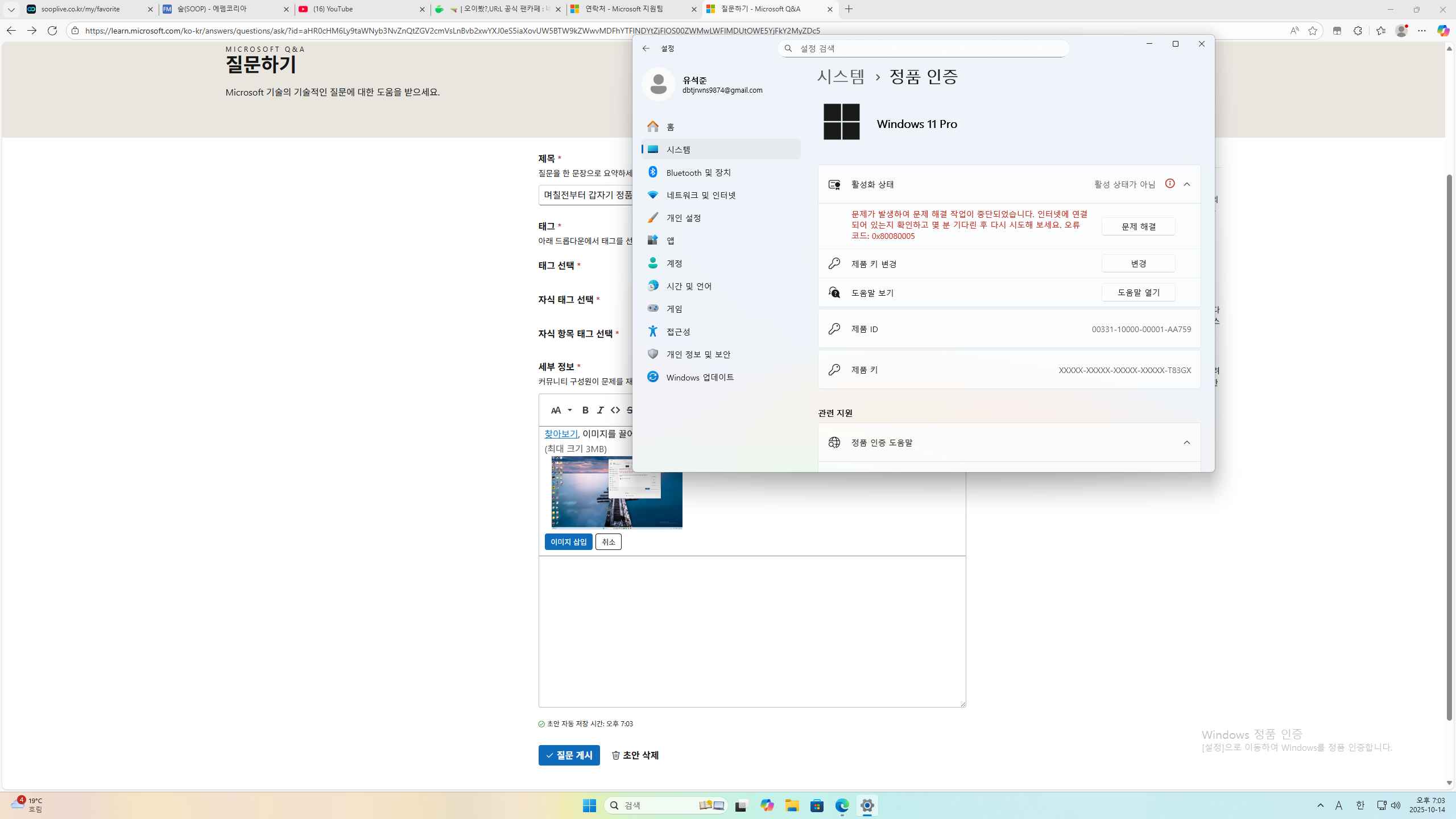Click inside the question details text area
Screen dimensions: 1456x819
coord(752,631)
